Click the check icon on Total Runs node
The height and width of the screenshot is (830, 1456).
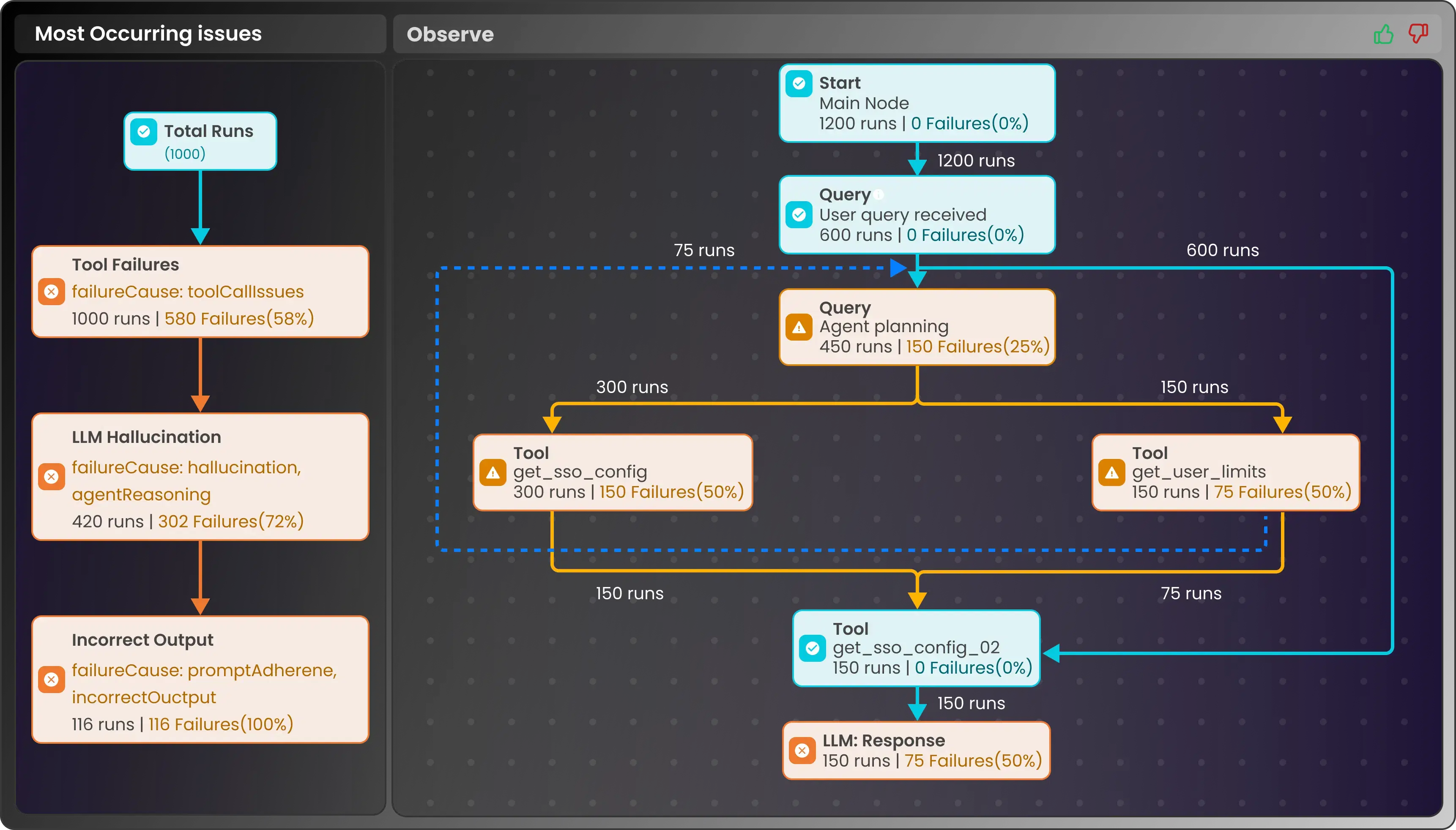144,132
